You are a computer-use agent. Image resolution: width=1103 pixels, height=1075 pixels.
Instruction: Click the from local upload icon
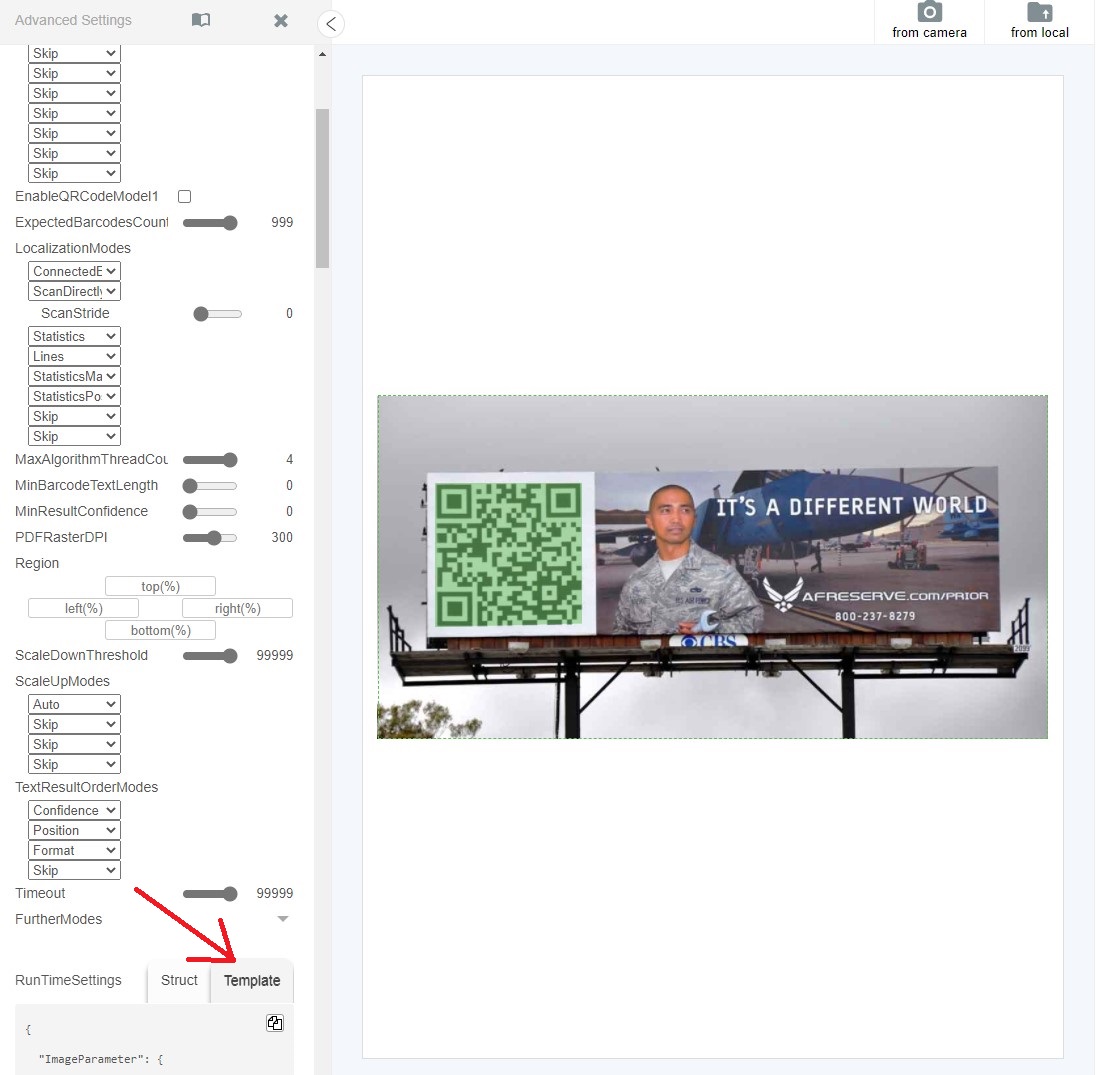point(1039,14)
